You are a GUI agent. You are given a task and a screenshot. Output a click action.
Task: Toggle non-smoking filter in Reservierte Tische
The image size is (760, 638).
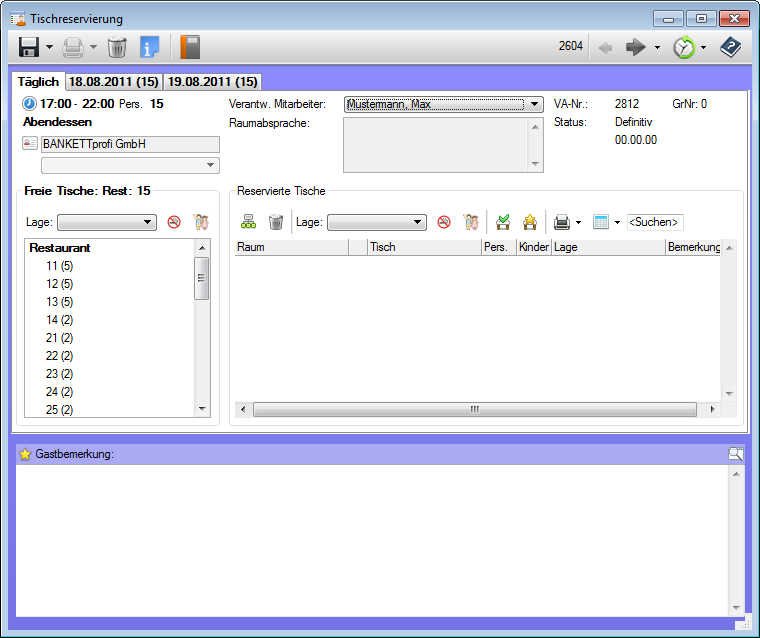point(444,222)
